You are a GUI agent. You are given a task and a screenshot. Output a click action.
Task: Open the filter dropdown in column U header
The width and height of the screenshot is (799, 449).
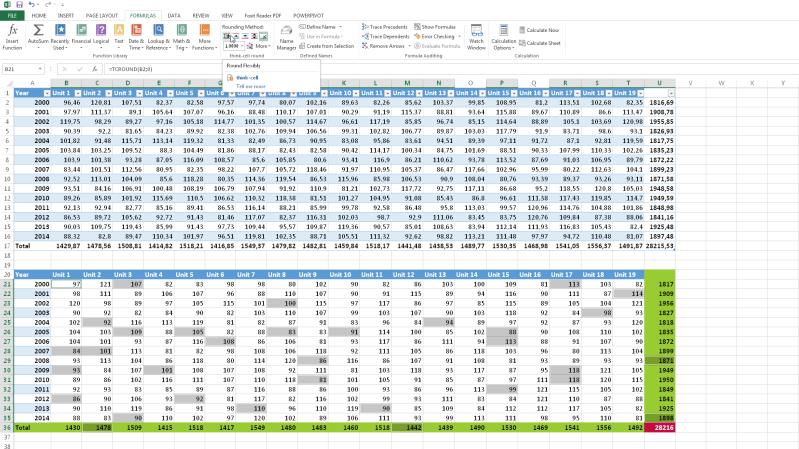coord(671,93)
